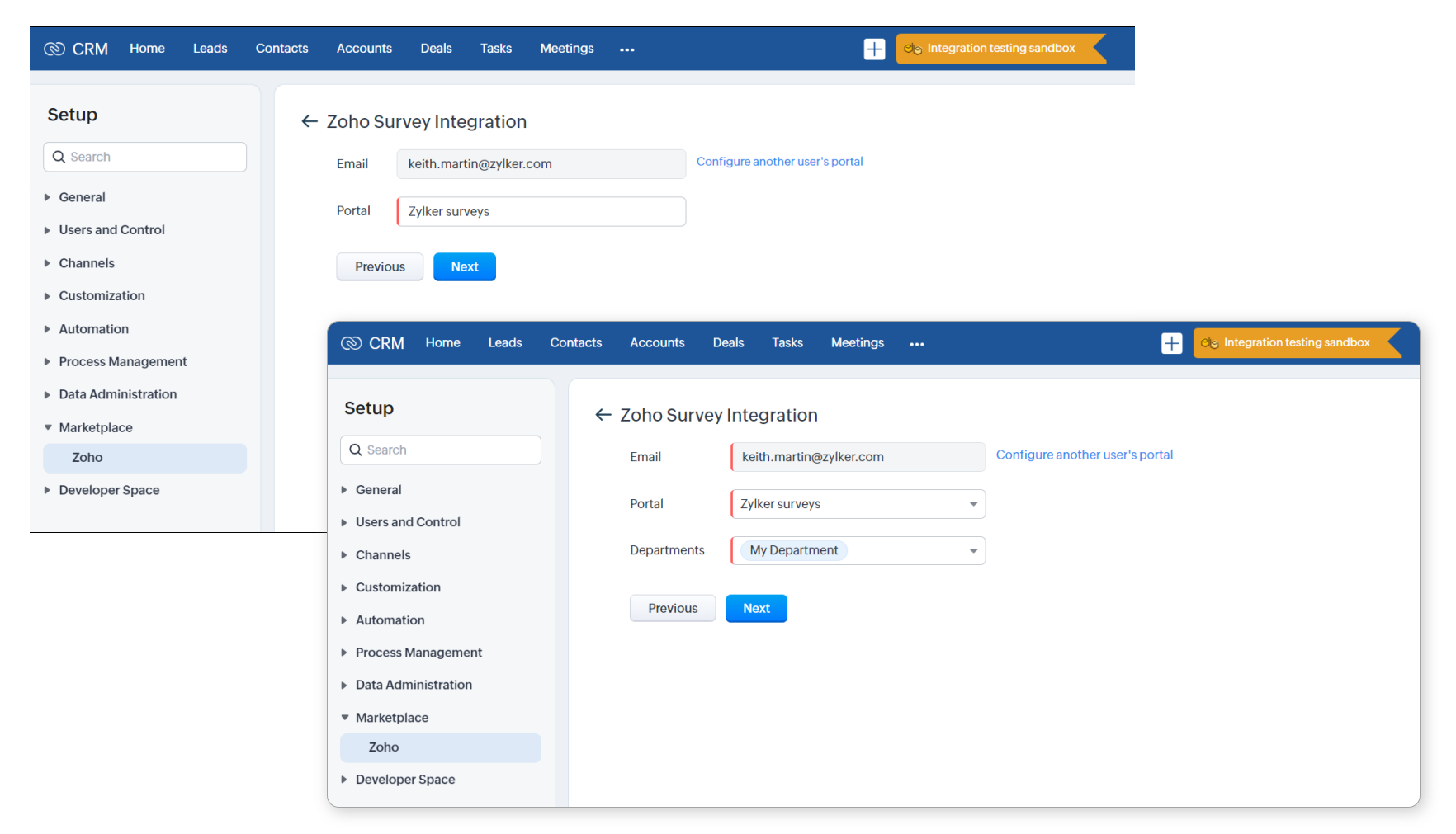Click the search magnifier icon in front window Setup
The width and height of the screenshot is (1456, 834).
tap(356, 450)
